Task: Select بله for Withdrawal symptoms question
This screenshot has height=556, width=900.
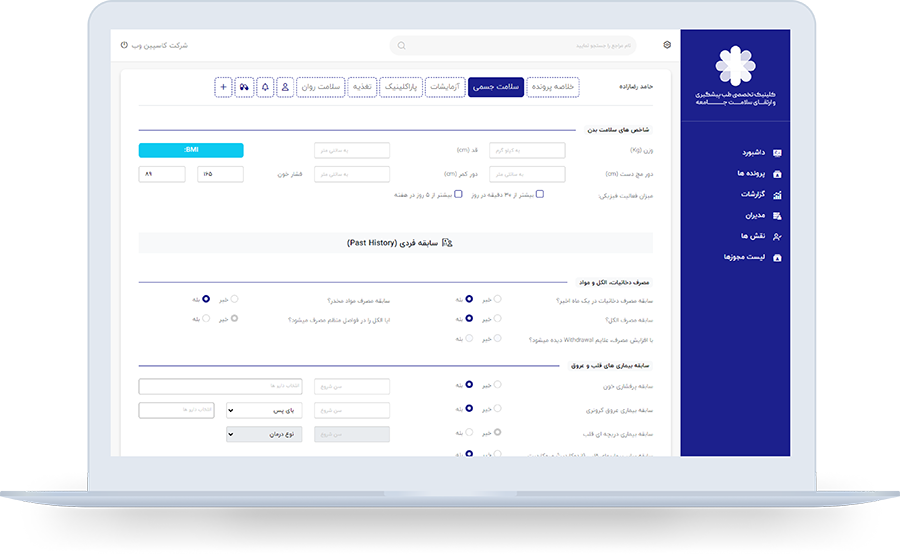Action: [469, 338]
